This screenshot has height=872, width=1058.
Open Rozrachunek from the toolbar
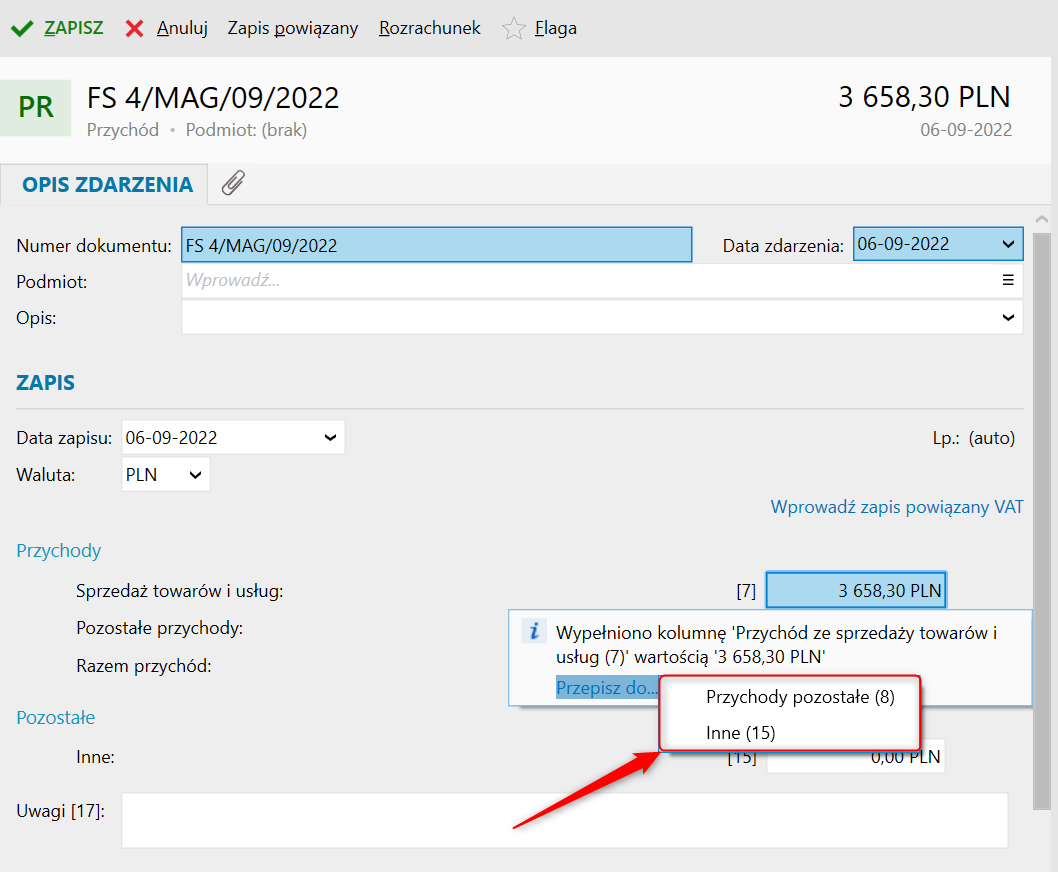(x=430, y=28)
